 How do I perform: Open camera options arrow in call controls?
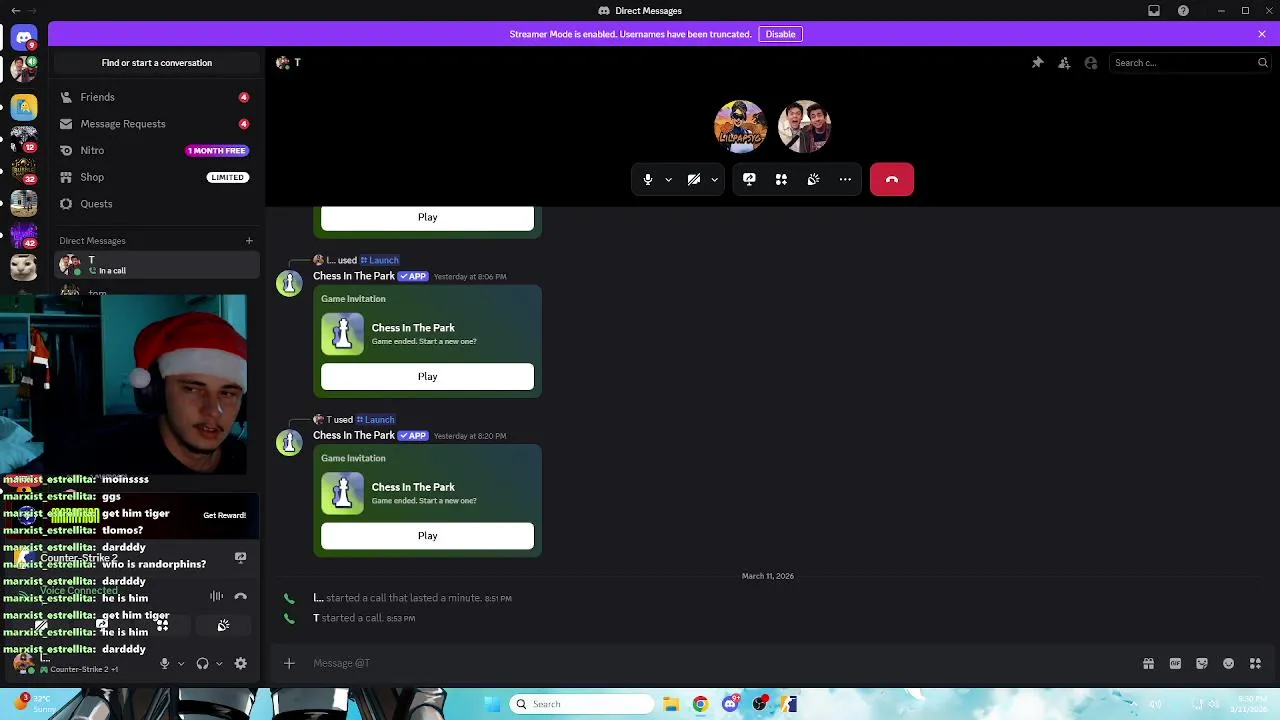(x=714, y=180)
